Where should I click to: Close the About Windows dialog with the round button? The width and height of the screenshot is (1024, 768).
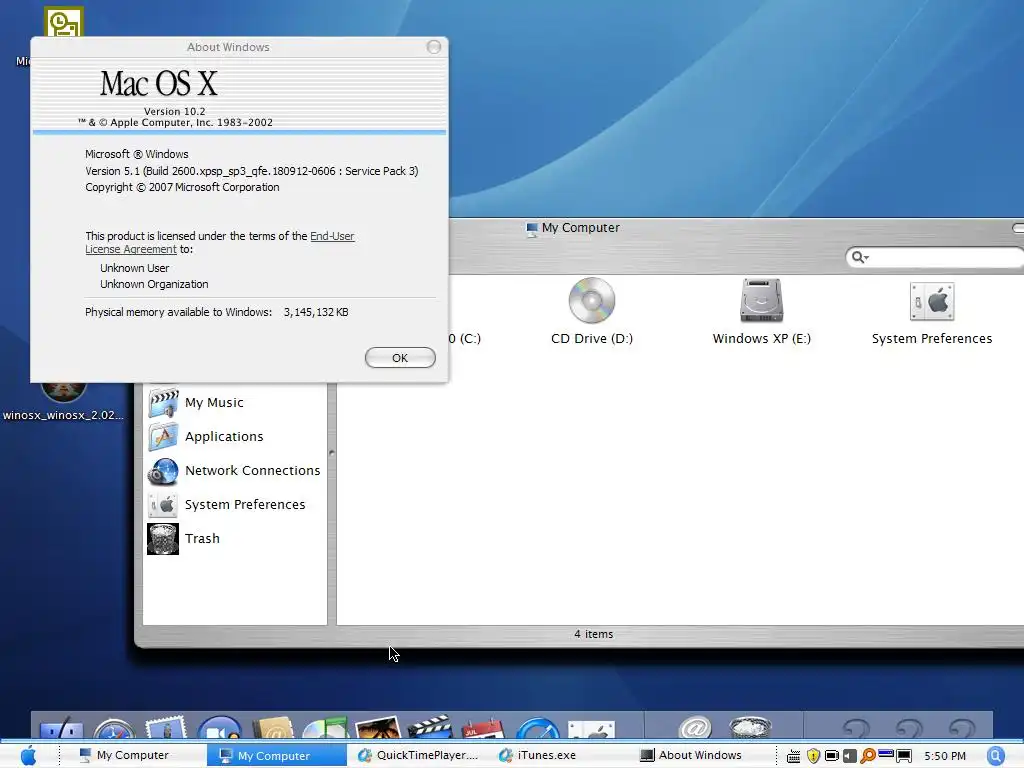click(434, 47)
